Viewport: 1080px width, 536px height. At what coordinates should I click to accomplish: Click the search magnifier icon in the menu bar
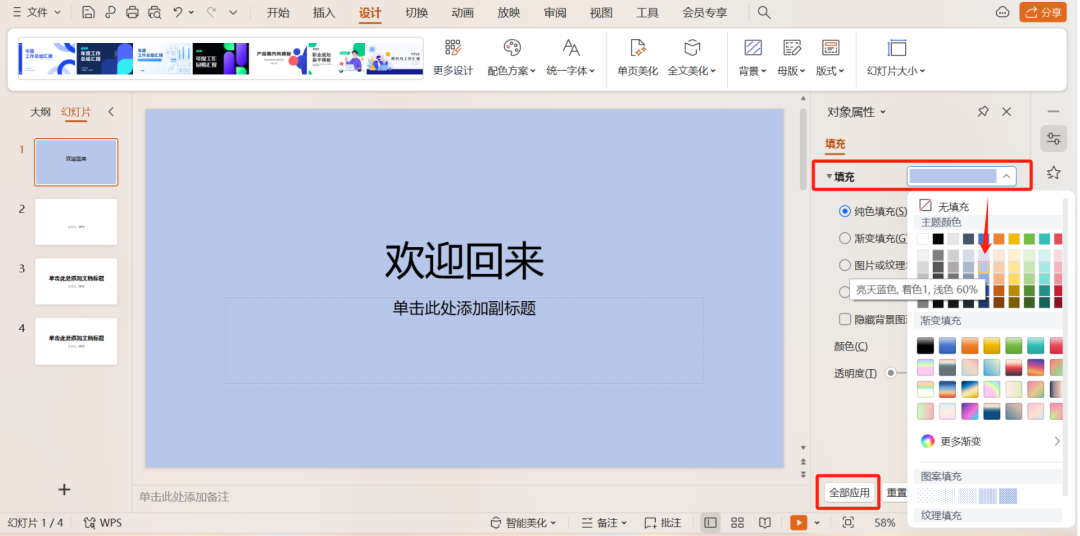point(764,12)
